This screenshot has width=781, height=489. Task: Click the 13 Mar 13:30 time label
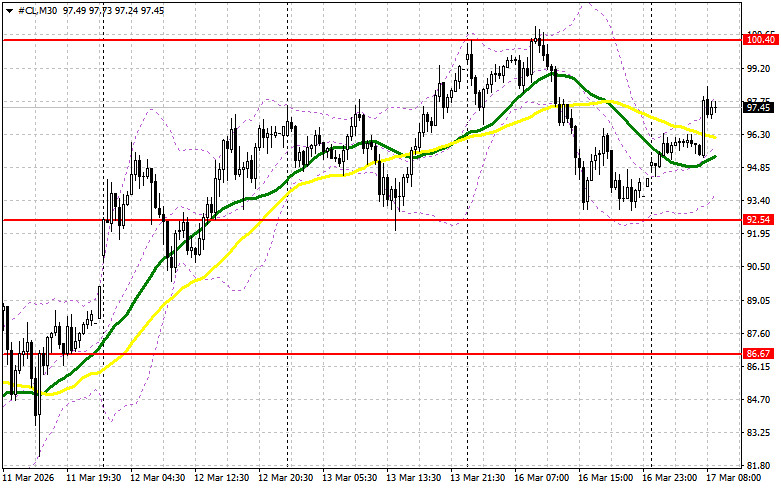coord(413,478)
